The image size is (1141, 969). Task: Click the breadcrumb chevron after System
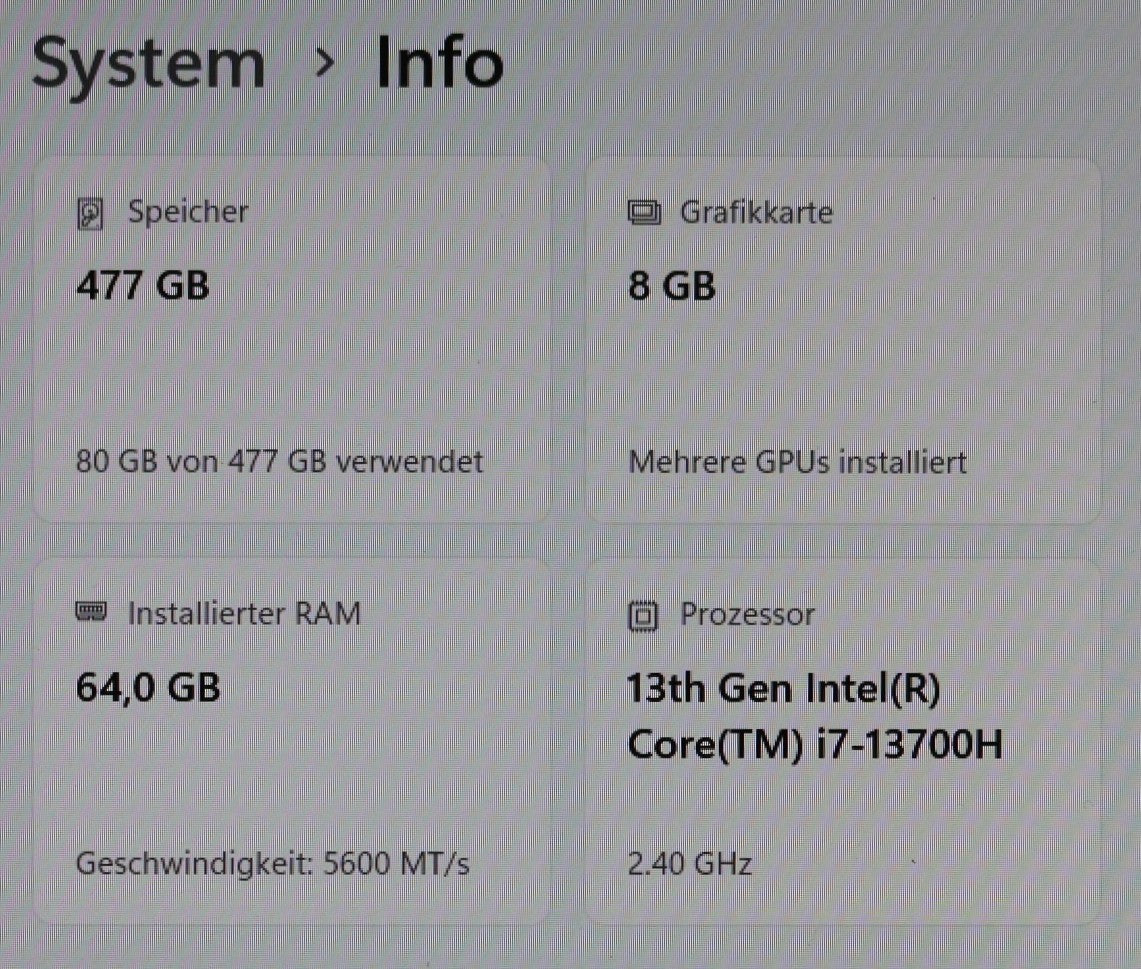click(x=323, y=63)
